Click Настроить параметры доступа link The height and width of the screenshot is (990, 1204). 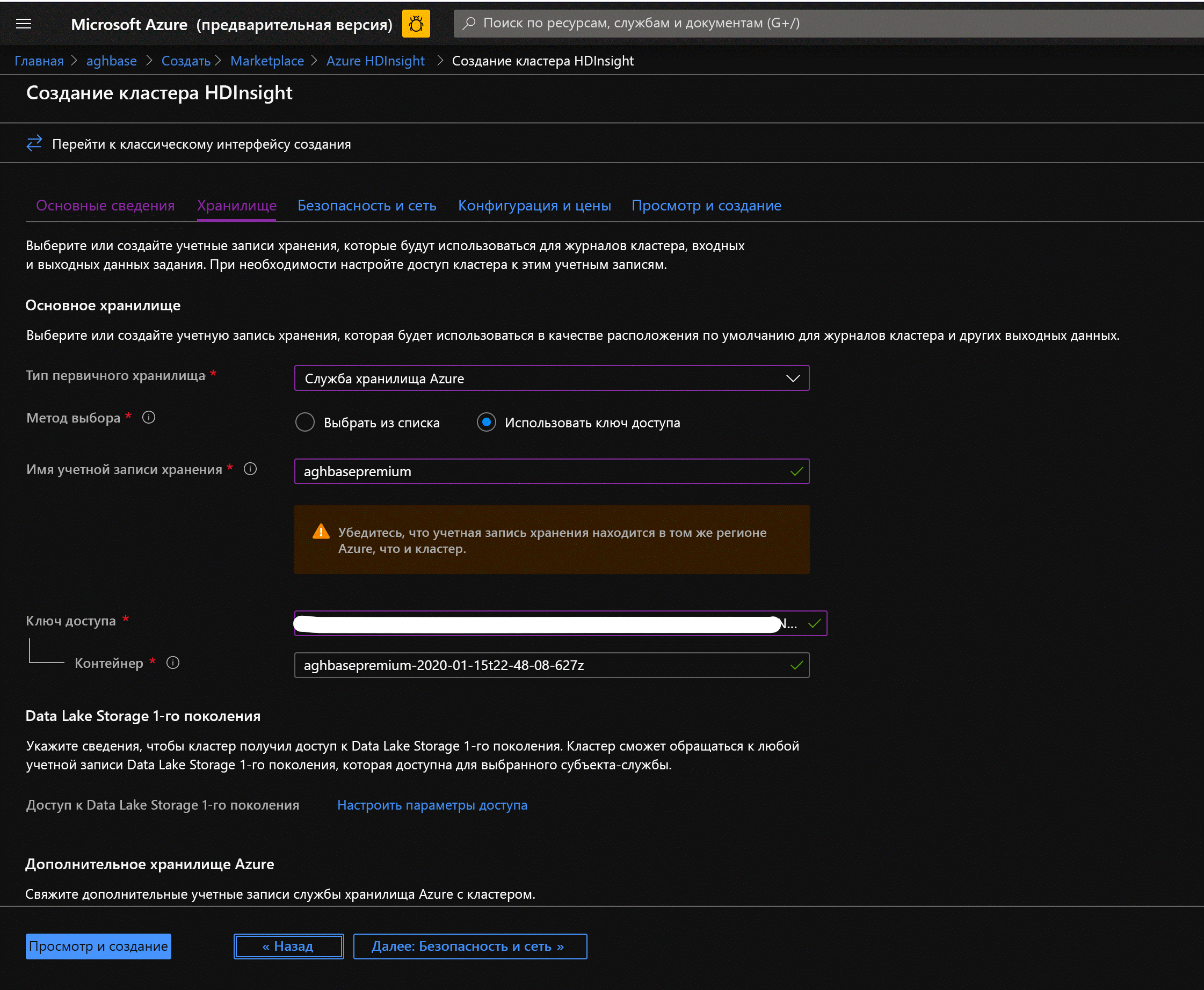click(432, 805)
